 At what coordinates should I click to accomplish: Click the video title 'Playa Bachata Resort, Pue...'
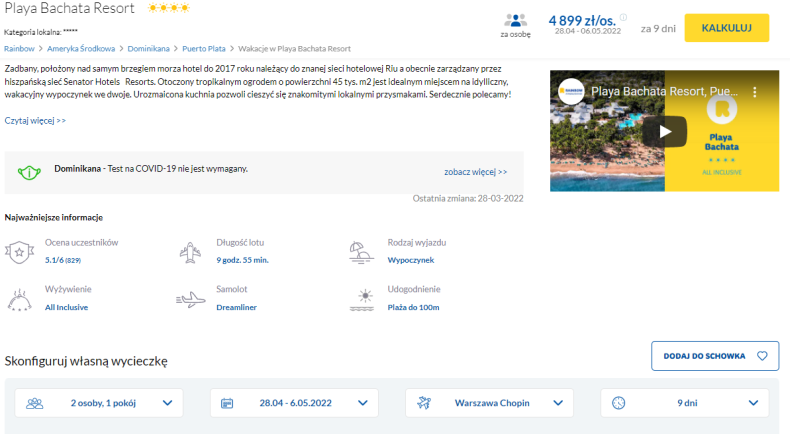664,91
